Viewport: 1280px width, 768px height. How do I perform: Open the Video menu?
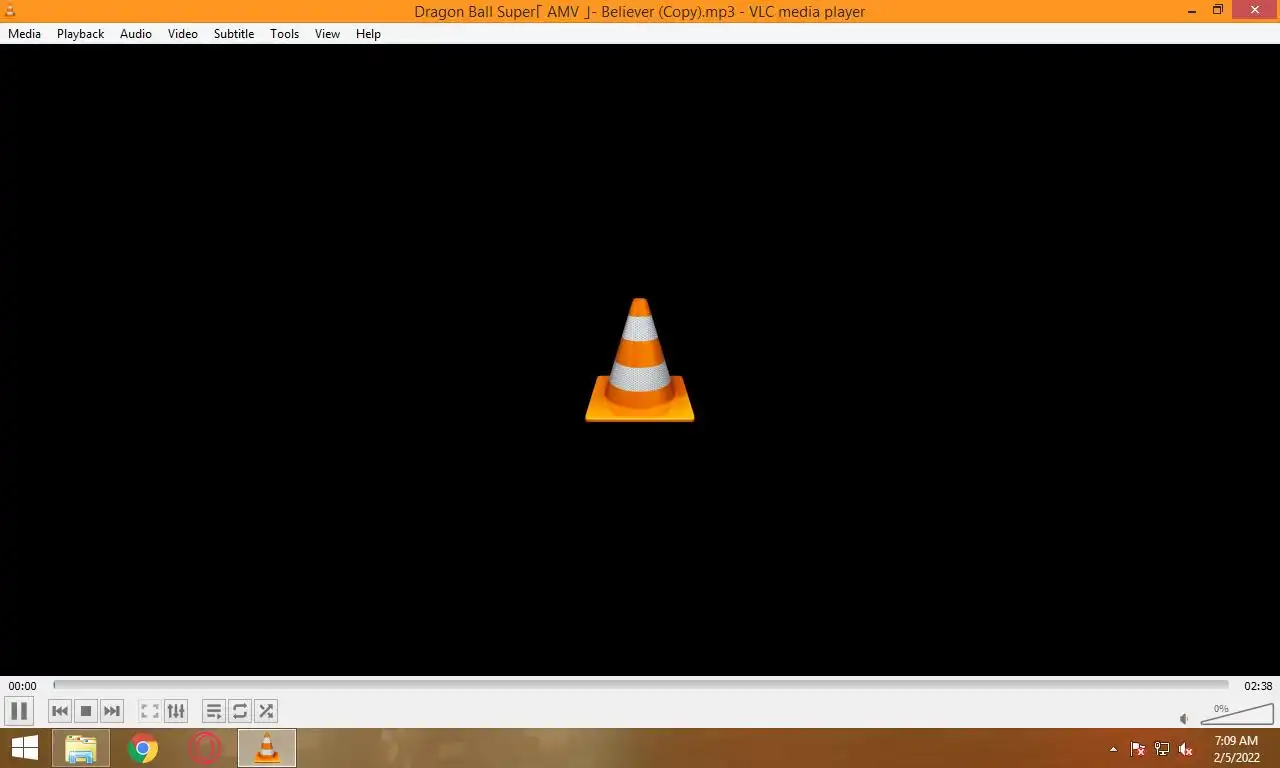(x=183, y=34)
